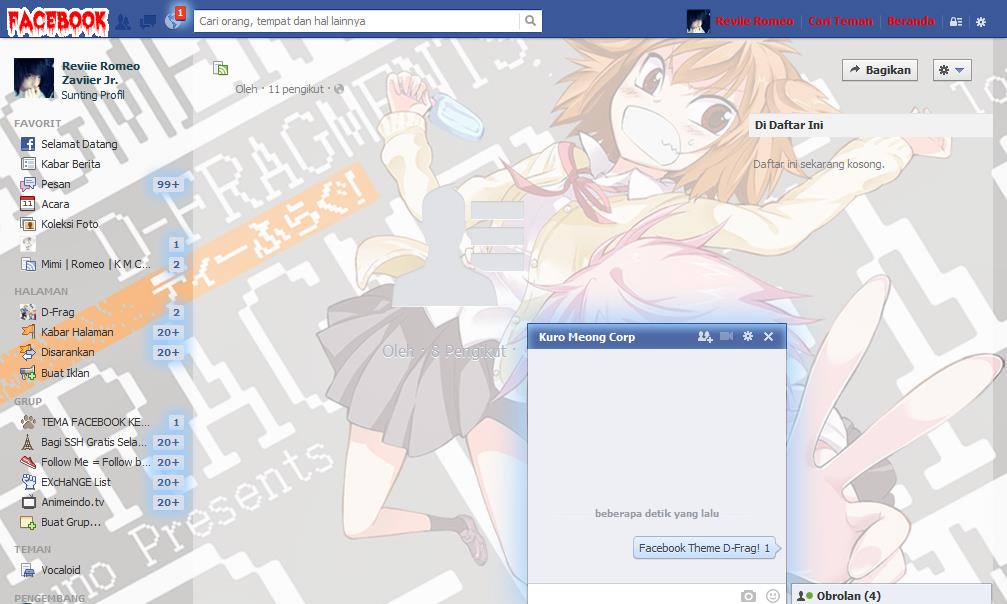Open emoticon smiley picker in chat
Viewport: 1007px width, 604px height.
point(773,596)
